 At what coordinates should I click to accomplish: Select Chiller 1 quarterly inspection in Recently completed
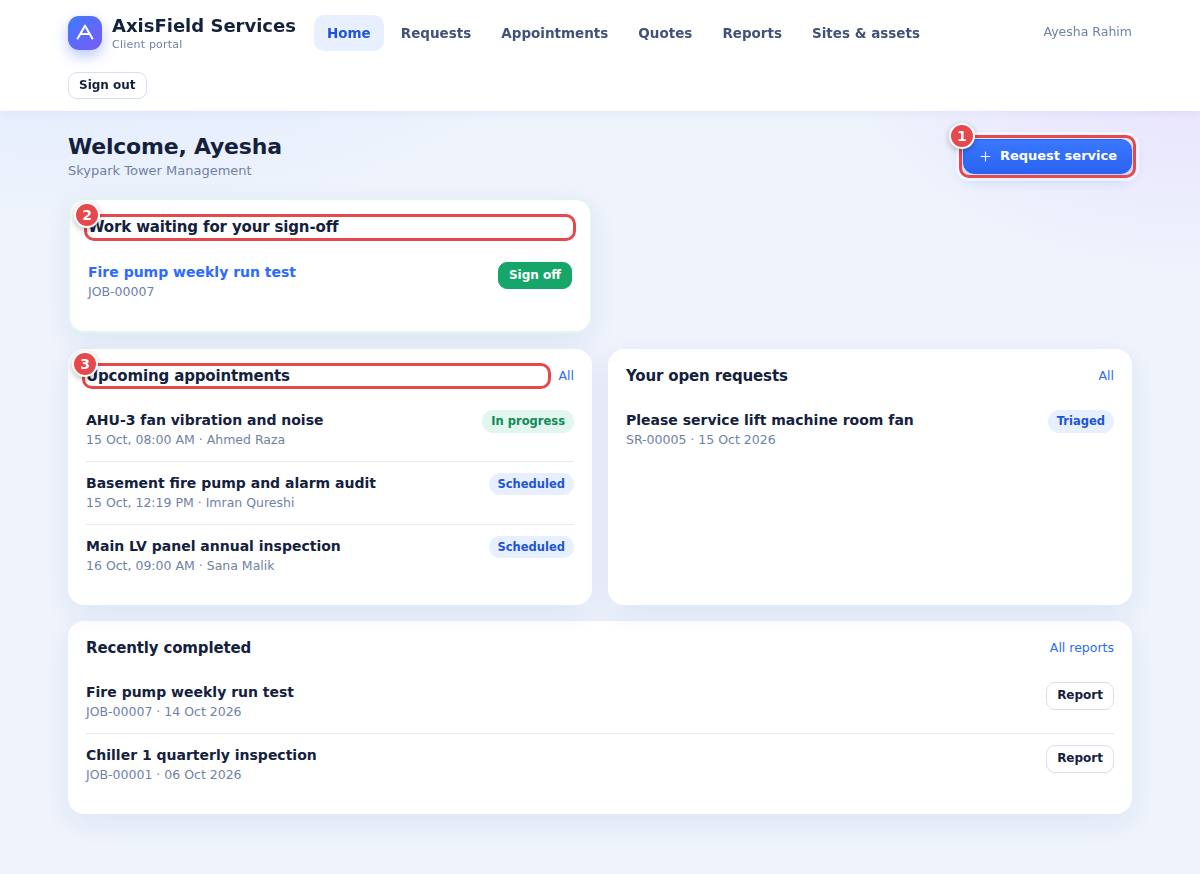(x=201, y=755)
